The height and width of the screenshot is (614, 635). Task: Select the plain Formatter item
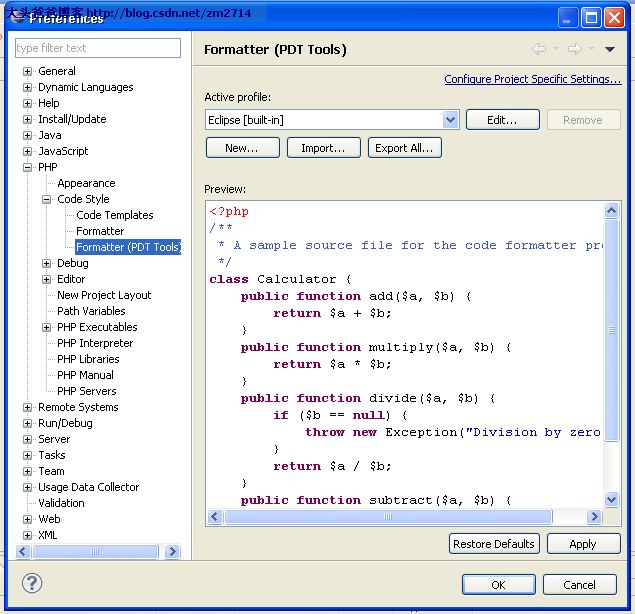tap(100, 231)
